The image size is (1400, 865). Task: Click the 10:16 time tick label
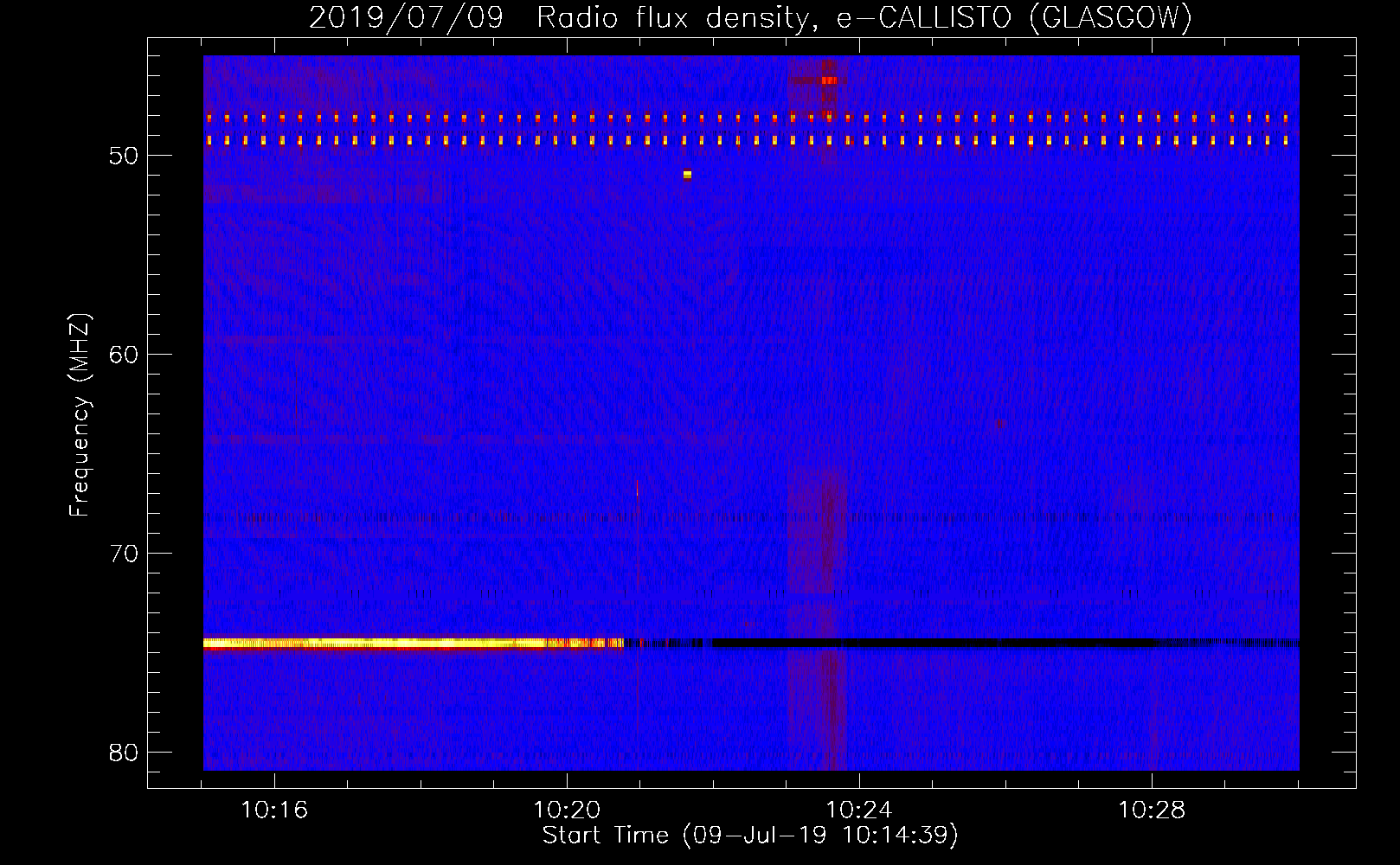coord(274,811)
